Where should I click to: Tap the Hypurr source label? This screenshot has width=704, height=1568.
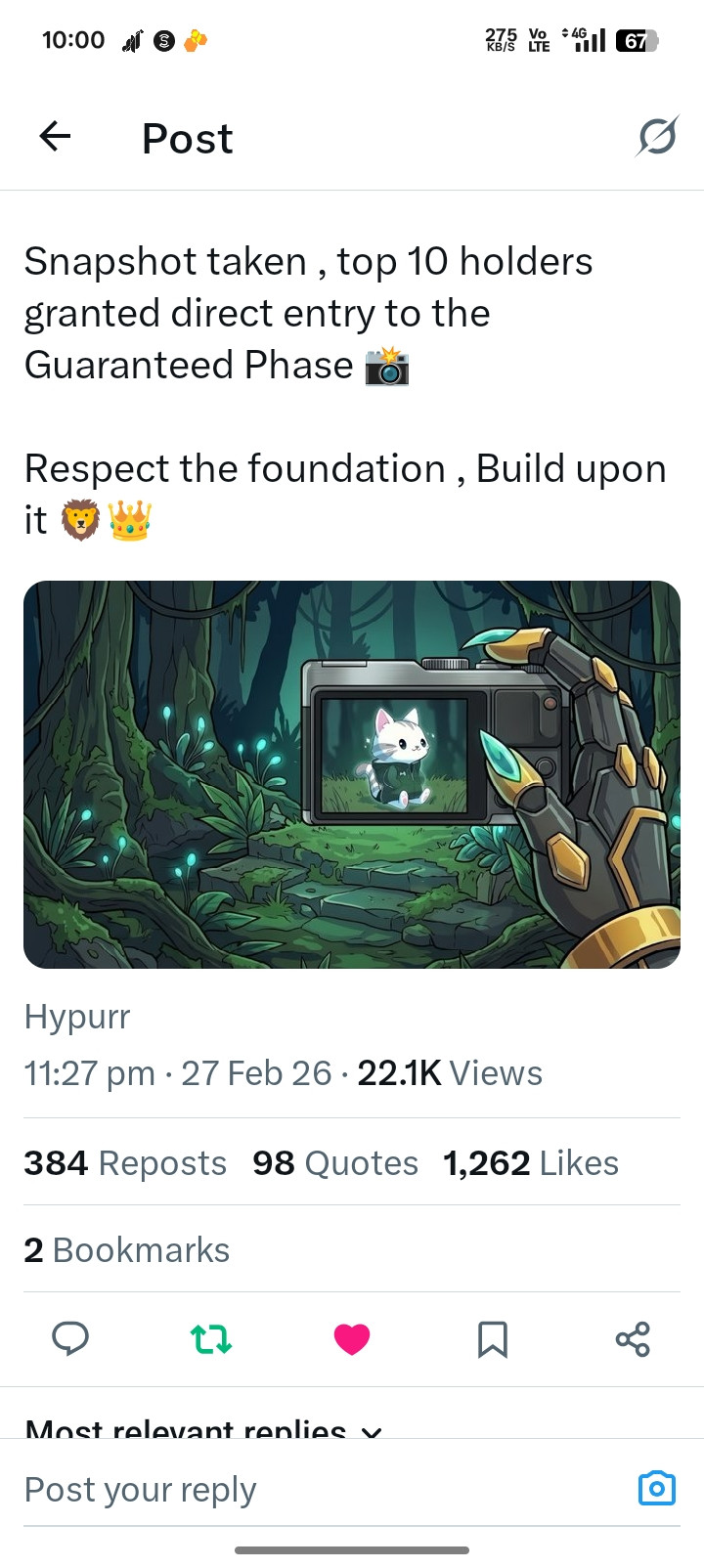click(77, 1017)
